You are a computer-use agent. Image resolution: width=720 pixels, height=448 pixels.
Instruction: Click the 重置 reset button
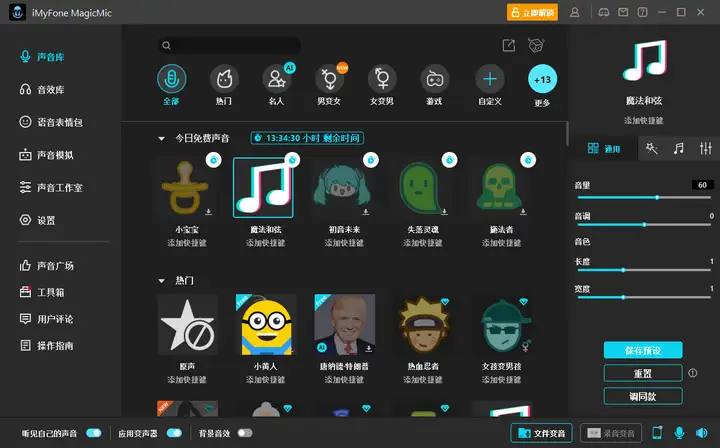(643, 373)
